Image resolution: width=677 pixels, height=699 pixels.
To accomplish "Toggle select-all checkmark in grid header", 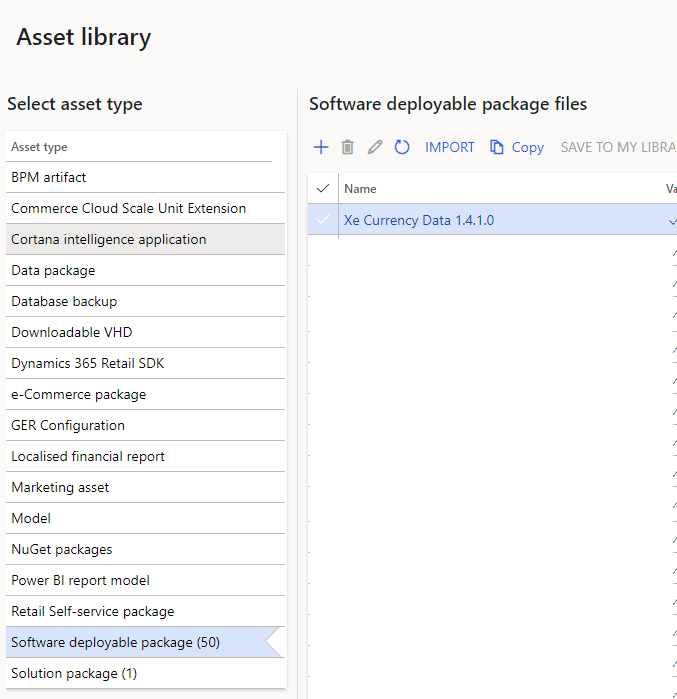I will click(x=322, y=188).
